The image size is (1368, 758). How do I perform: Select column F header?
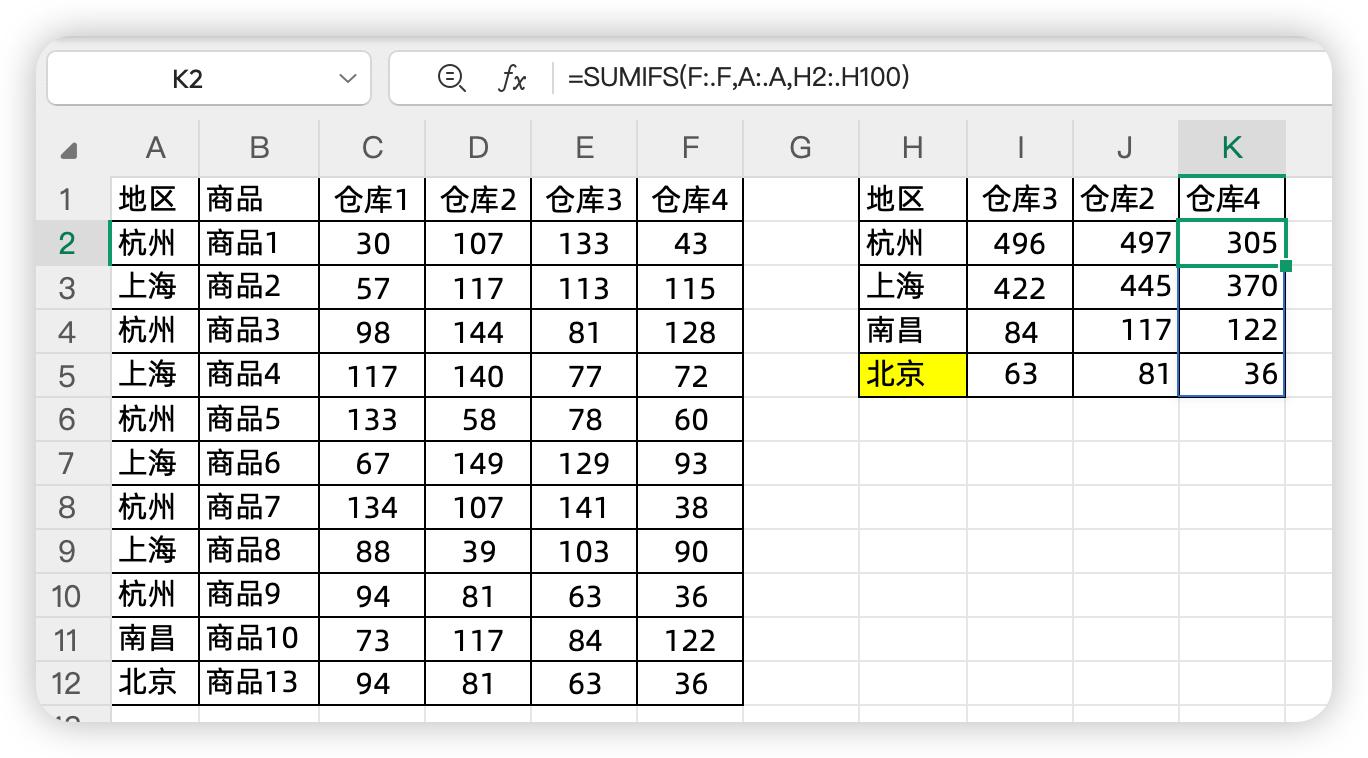[x=690, y=148]
